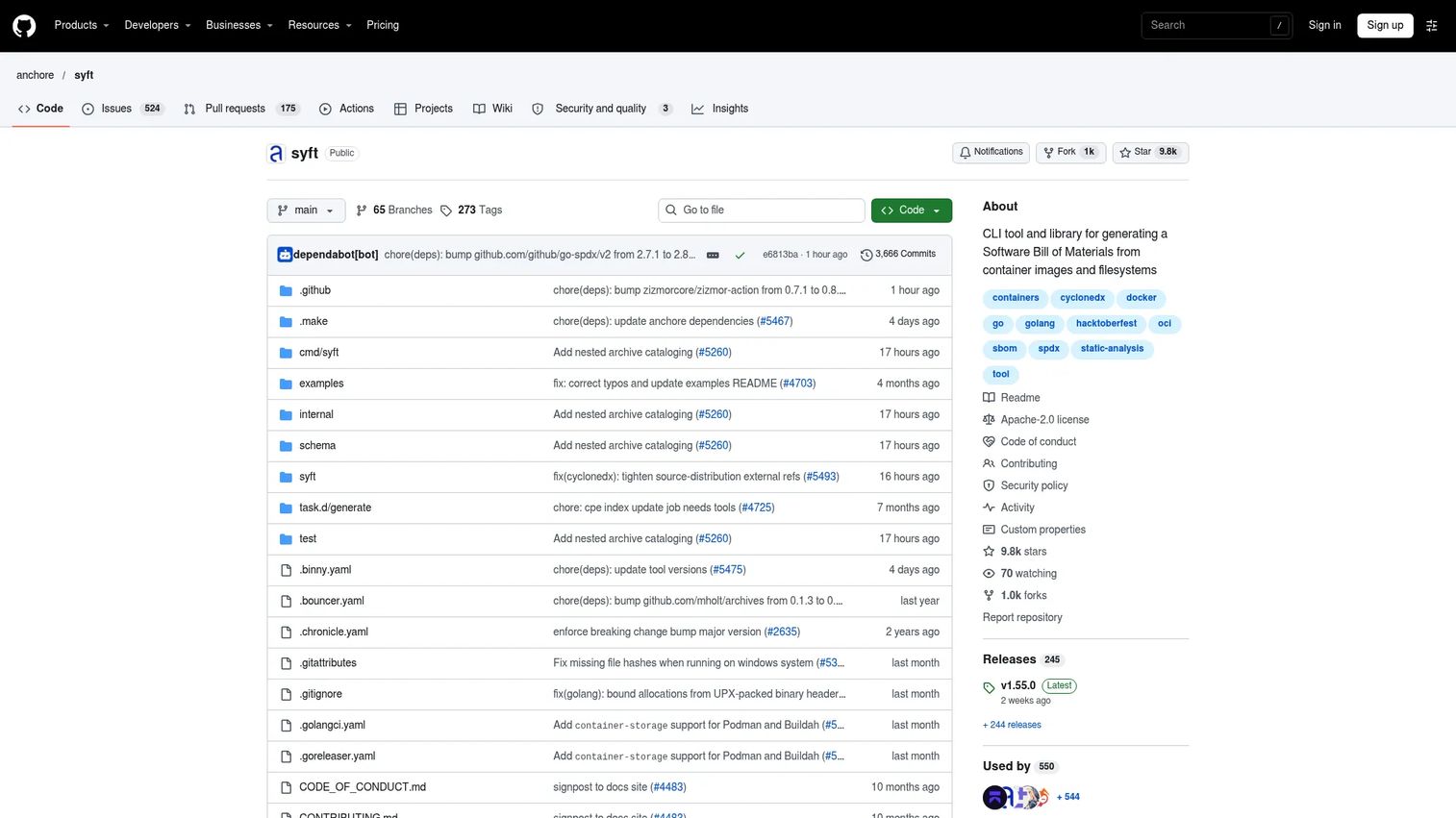Image resolution: width=1456 pixels, height=818 pixels.
Task: Focus the header Search box
Action: click(x=1217, y=26)
